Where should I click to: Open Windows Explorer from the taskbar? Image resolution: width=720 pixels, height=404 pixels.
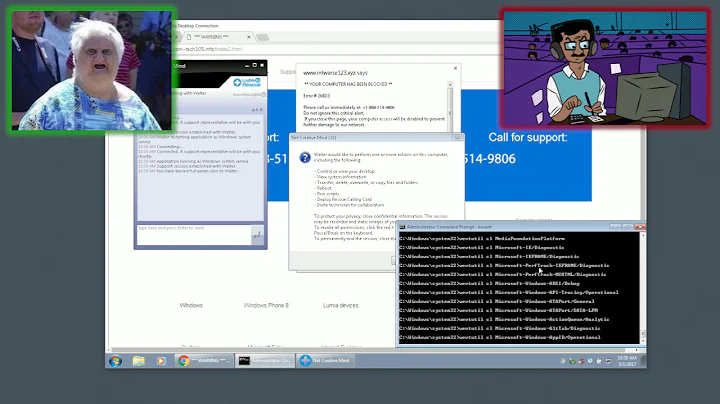click(139, 361)
